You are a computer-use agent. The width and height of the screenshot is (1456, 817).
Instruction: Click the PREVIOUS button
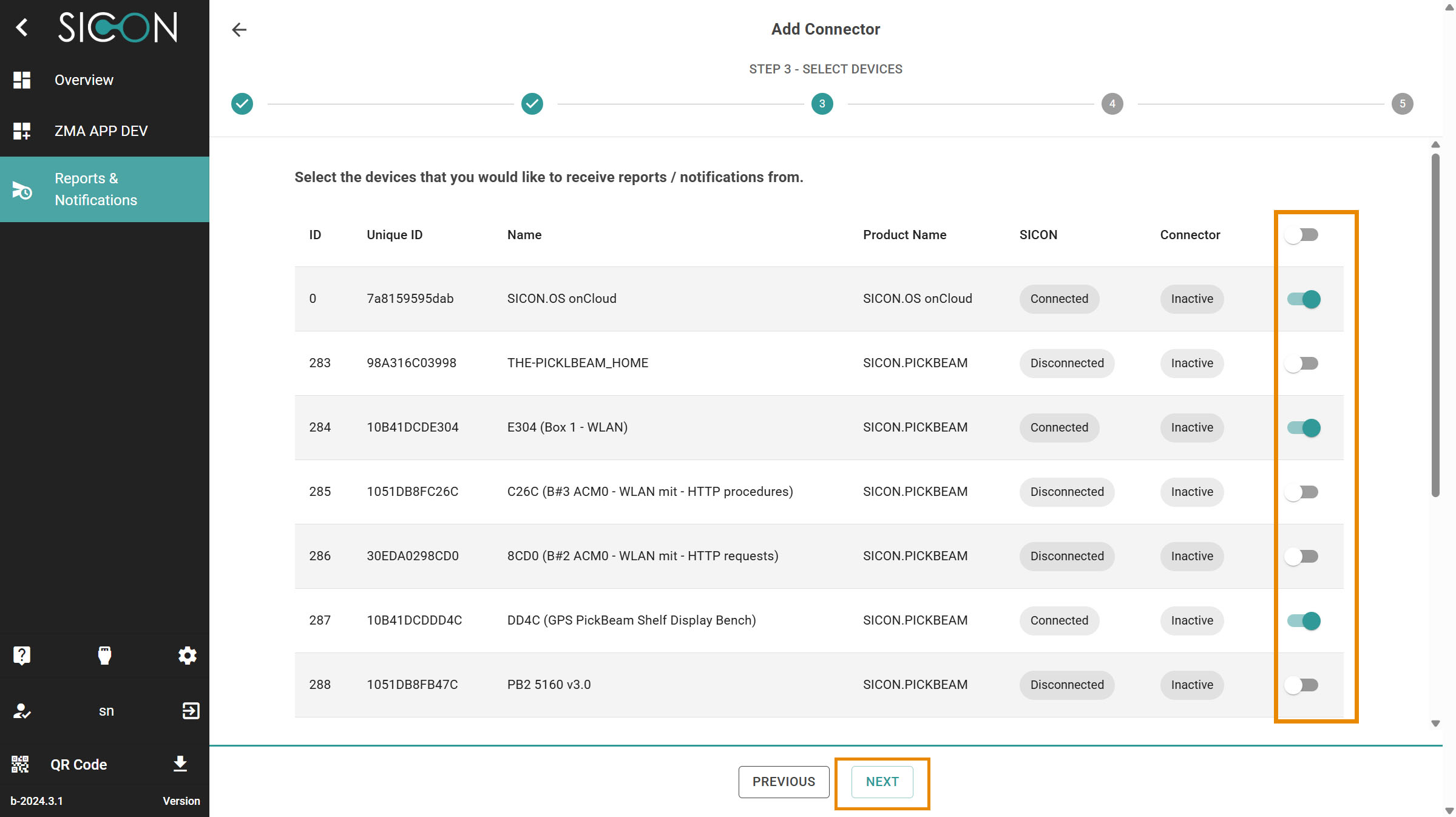coord(784,782)
